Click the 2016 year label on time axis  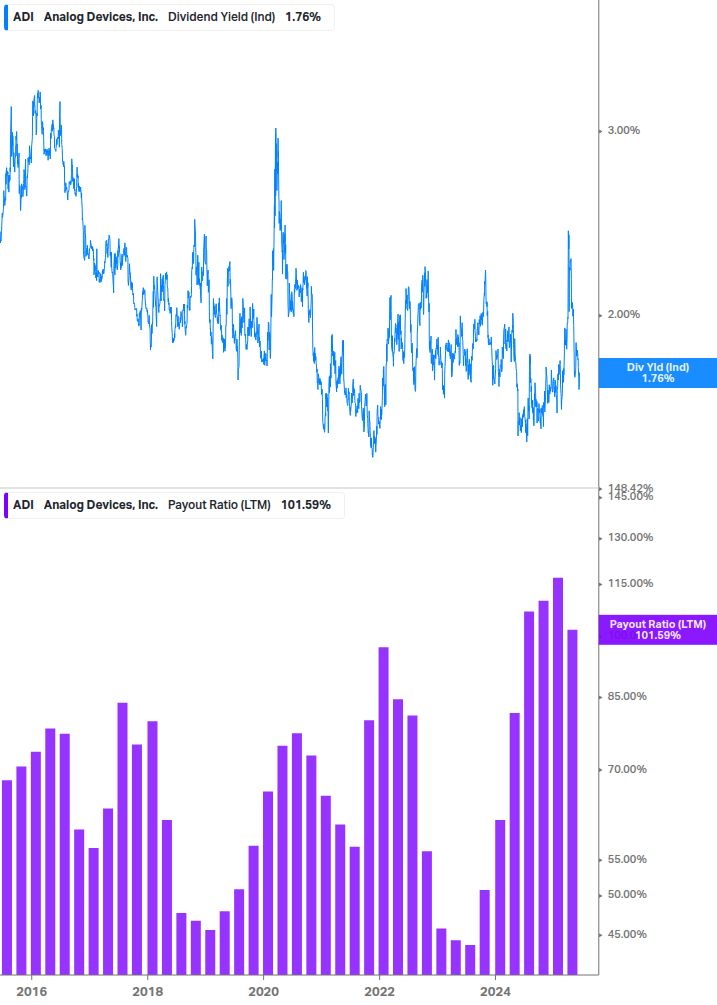[31, 992]
